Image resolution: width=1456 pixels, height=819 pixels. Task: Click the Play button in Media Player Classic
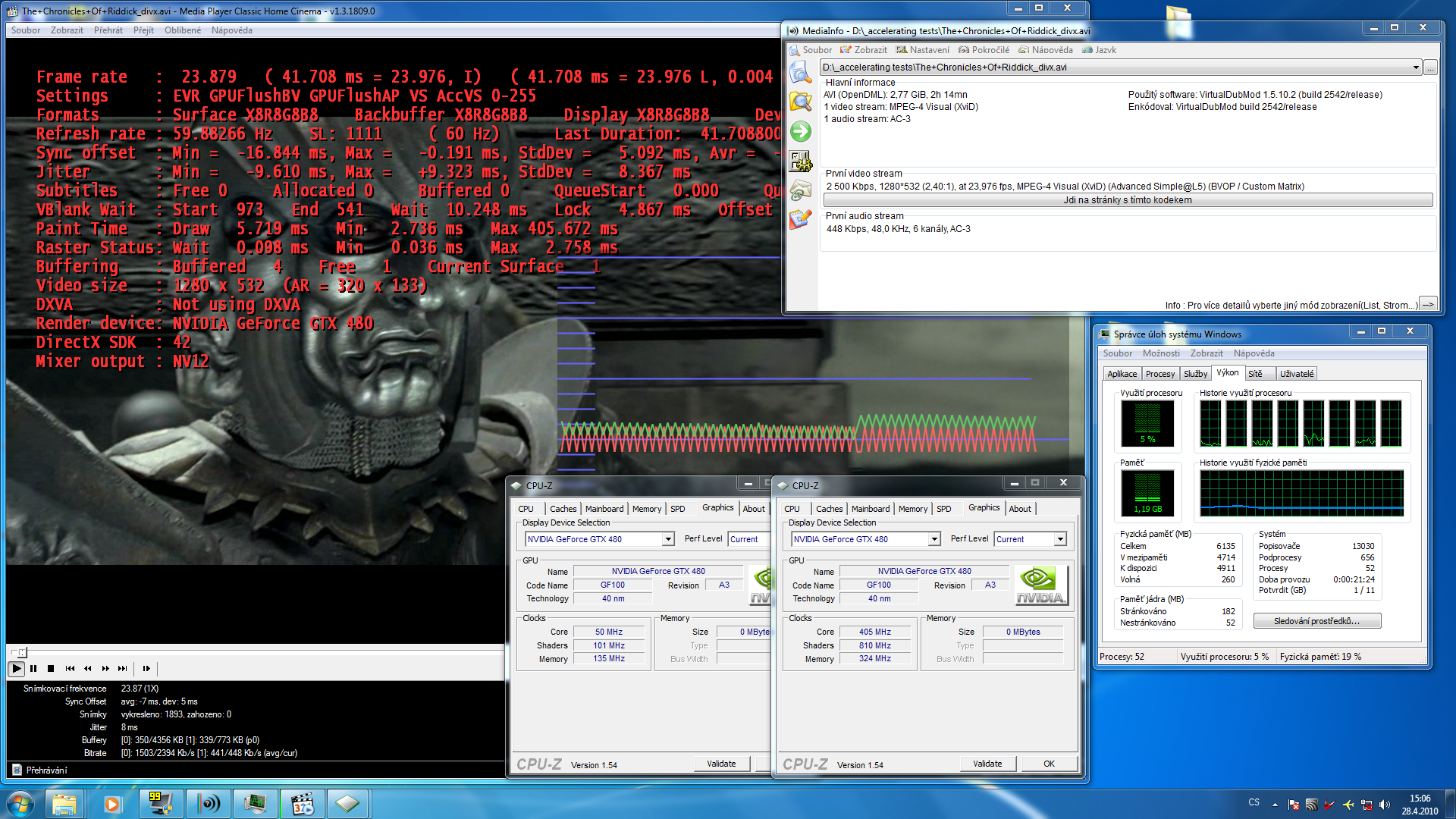tap(16, 668)
